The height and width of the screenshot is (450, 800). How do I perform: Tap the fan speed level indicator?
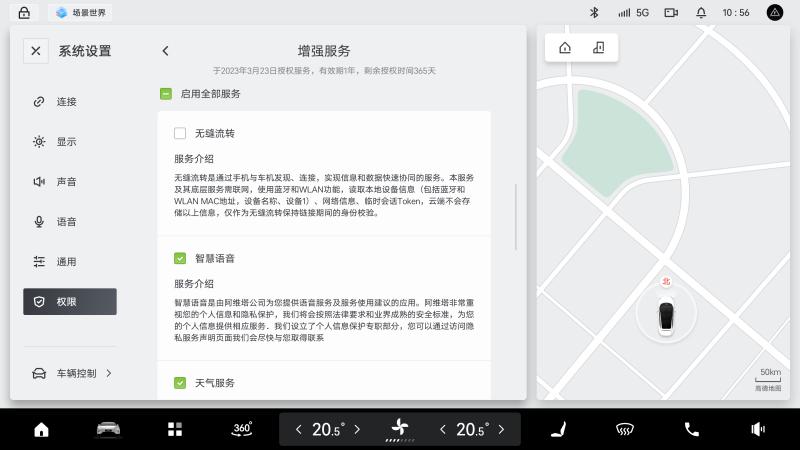coord(400,440)
